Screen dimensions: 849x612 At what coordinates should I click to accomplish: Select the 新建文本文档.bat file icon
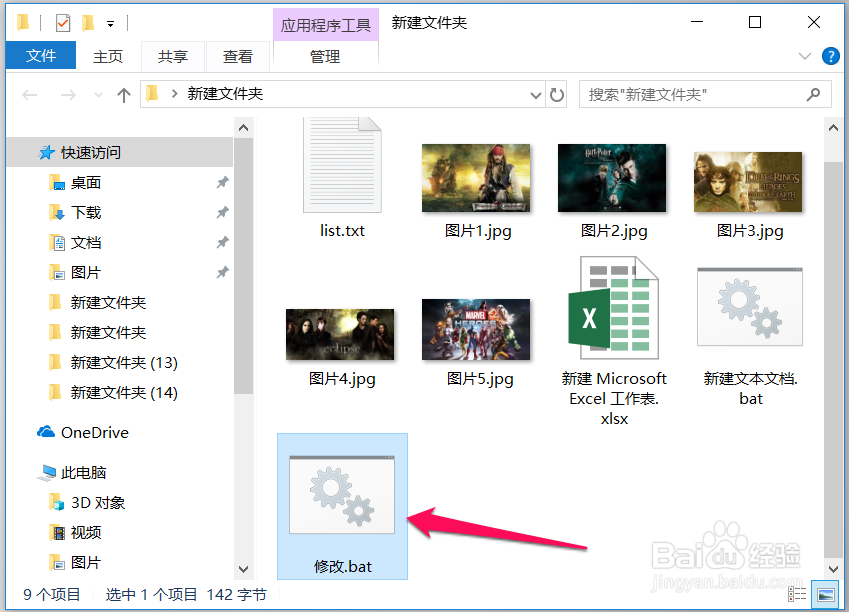750,307
